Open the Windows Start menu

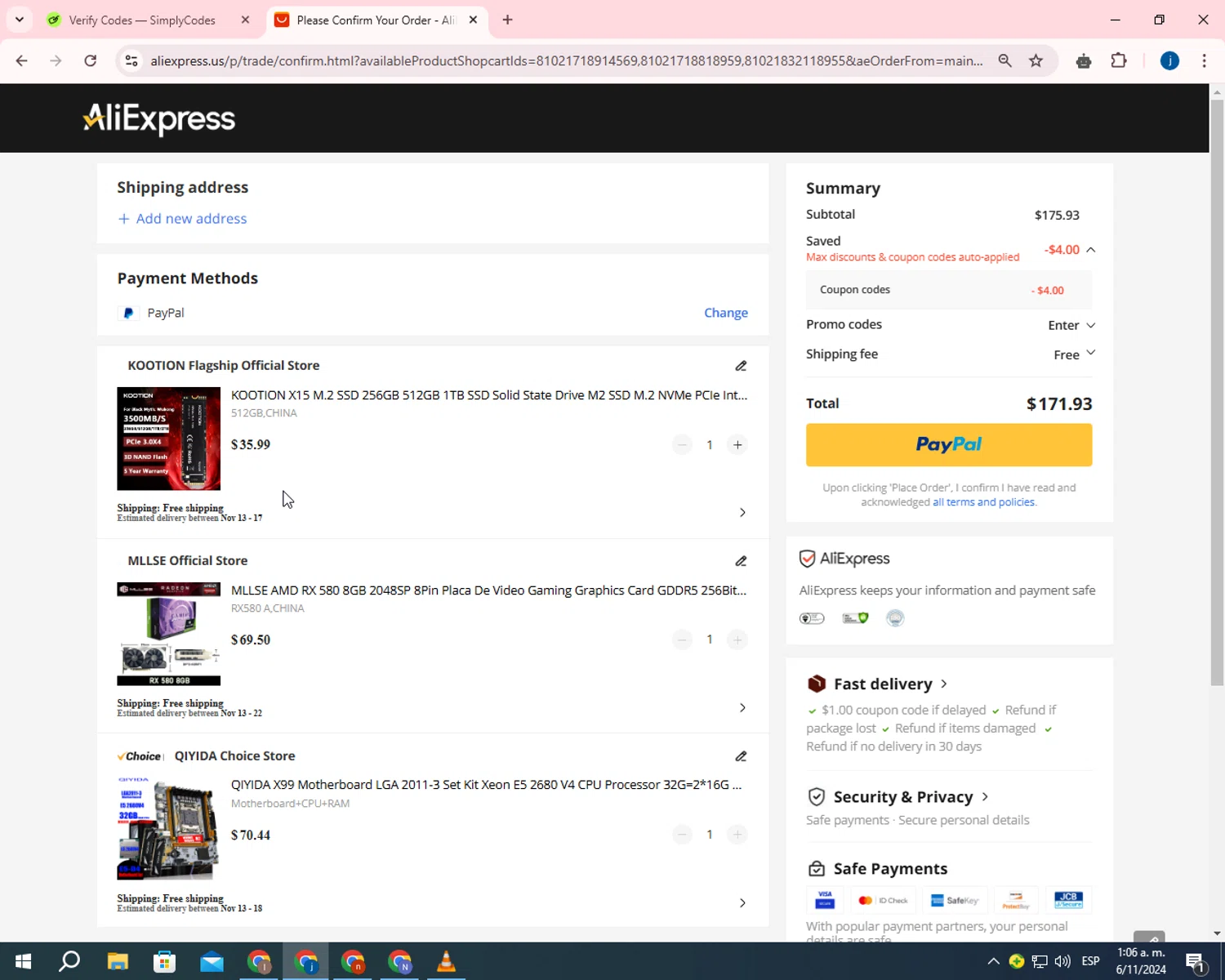[23, 961]
